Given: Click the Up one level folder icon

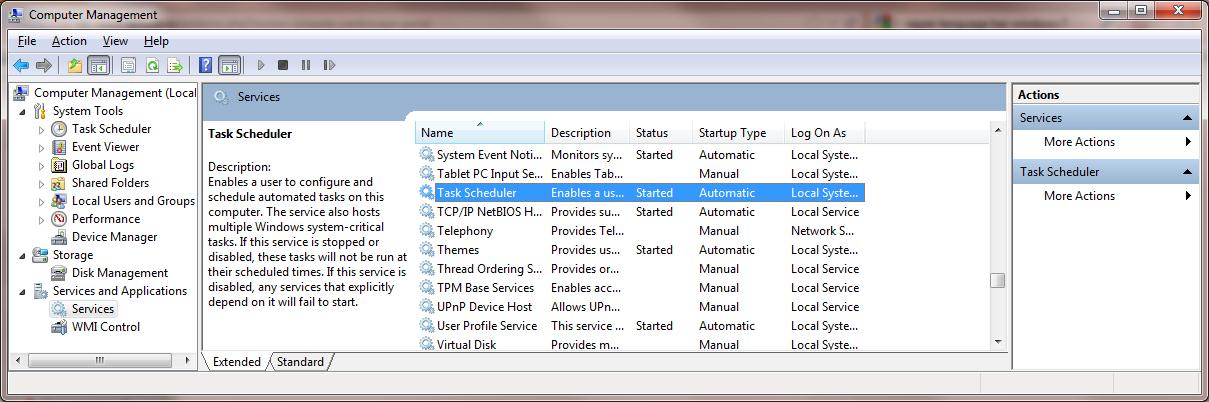Looking at the screenshot, I should pyautogui.click(x=75, y=65).
